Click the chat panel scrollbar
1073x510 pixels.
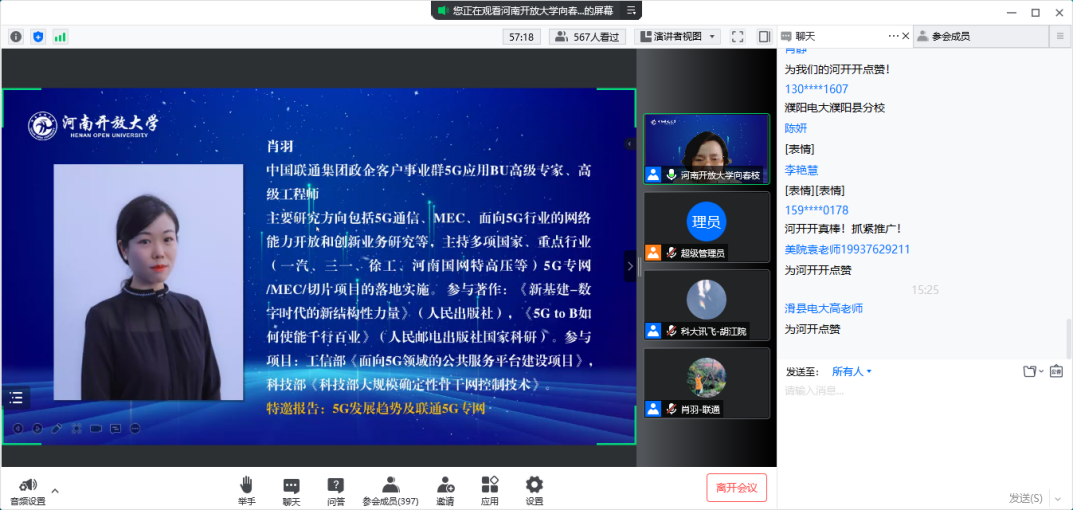click(1069, 337)
